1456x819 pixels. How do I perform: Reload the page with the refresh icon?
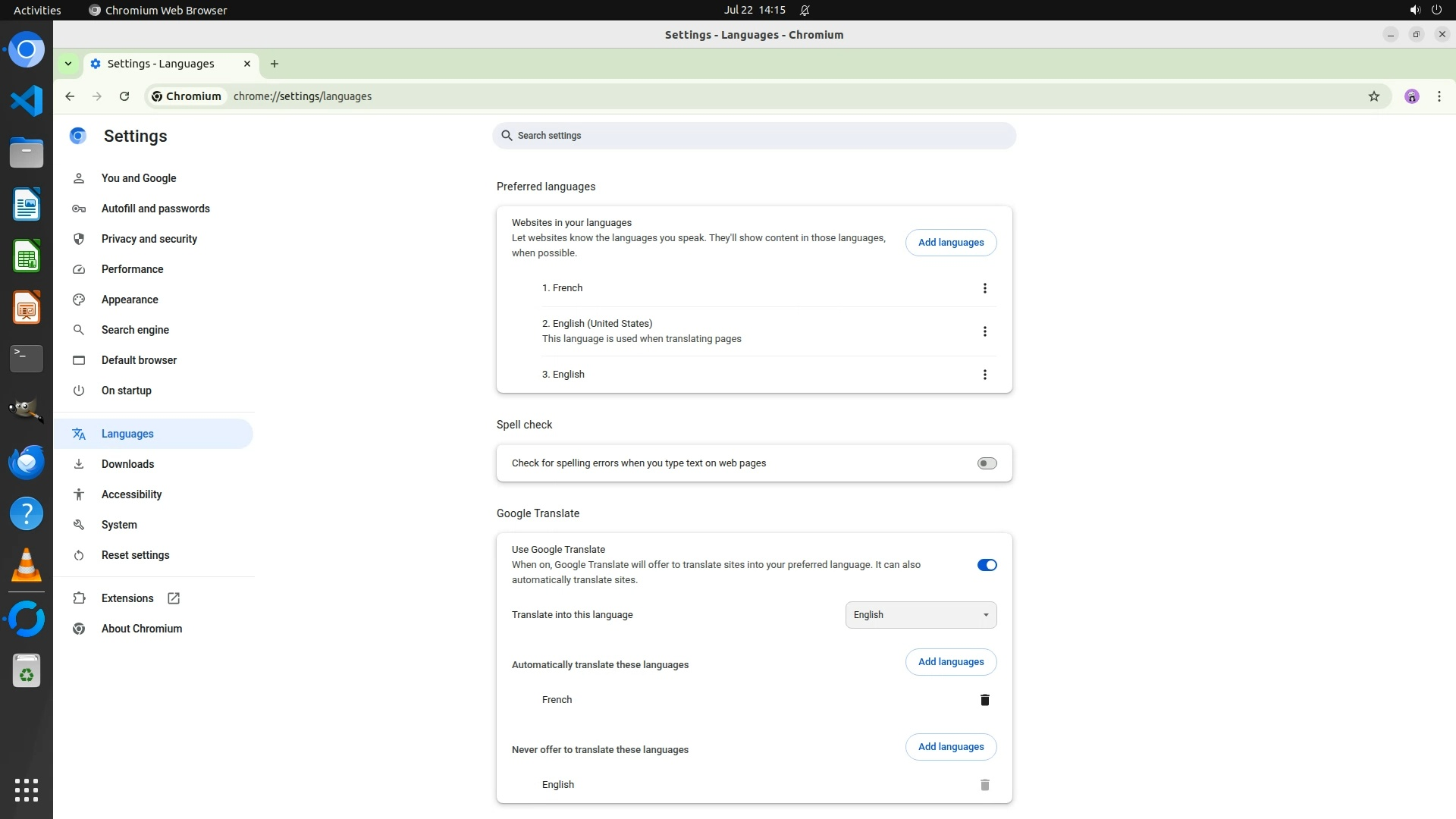point(124,96)
